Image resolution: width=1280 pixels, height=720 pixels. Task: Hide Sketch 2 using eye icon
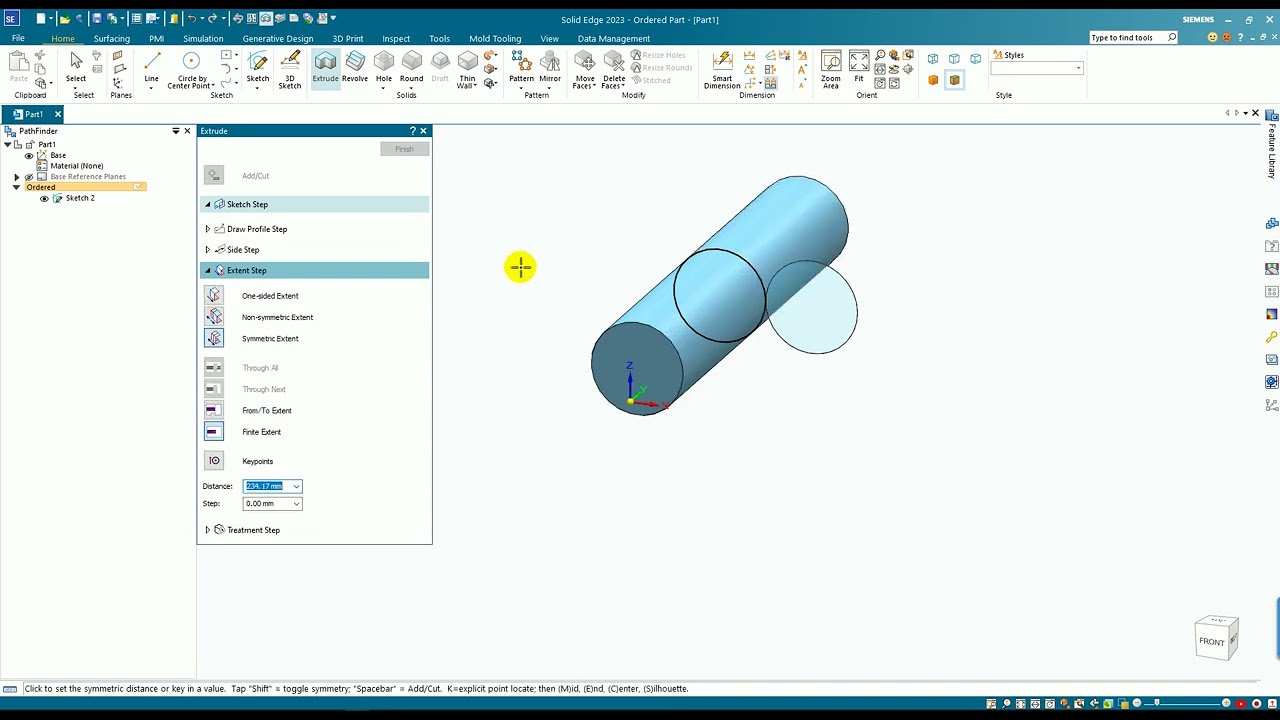pos(44,198)
